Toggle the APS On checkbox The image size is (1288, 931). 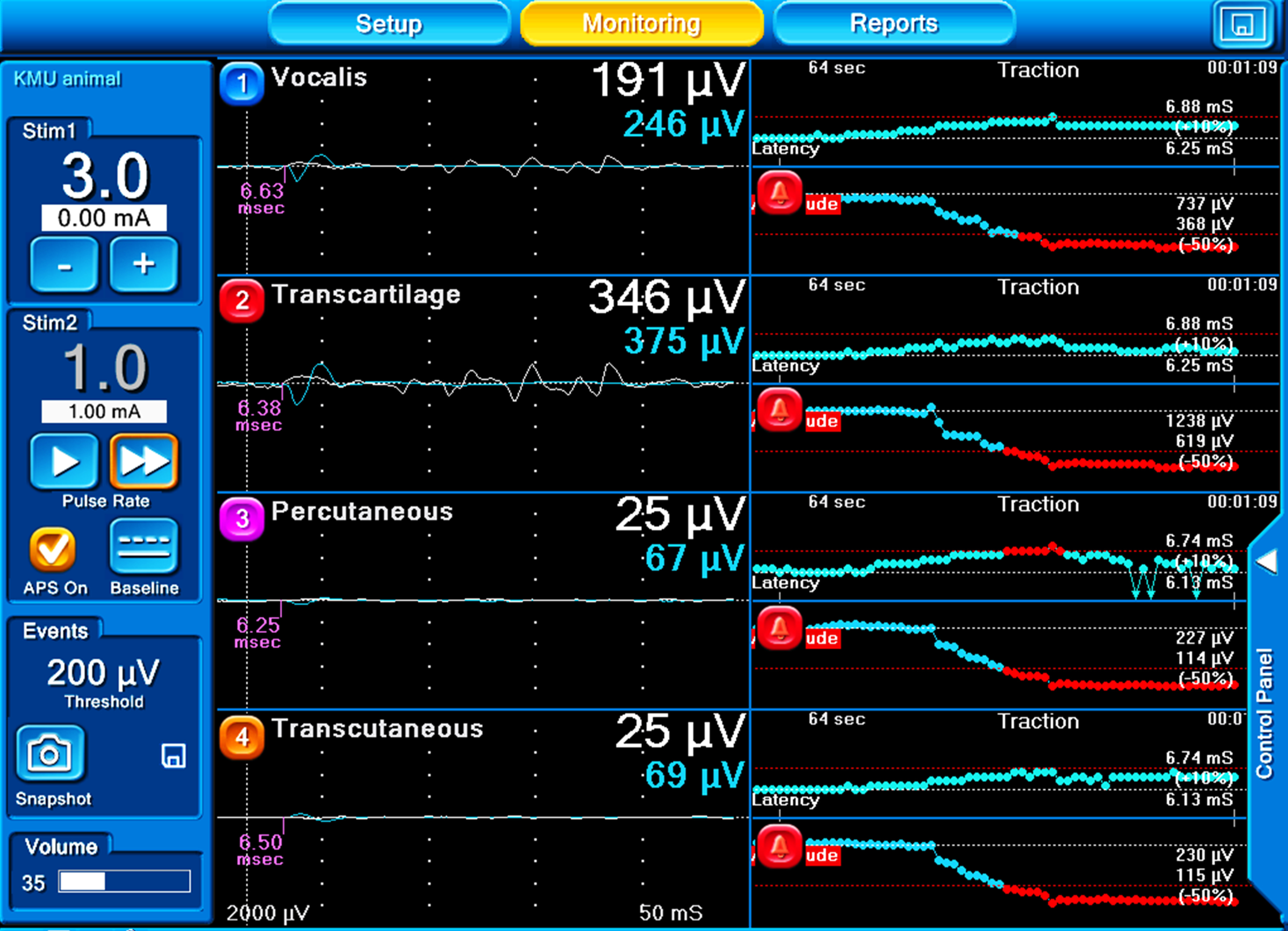(x=53, y=549)
